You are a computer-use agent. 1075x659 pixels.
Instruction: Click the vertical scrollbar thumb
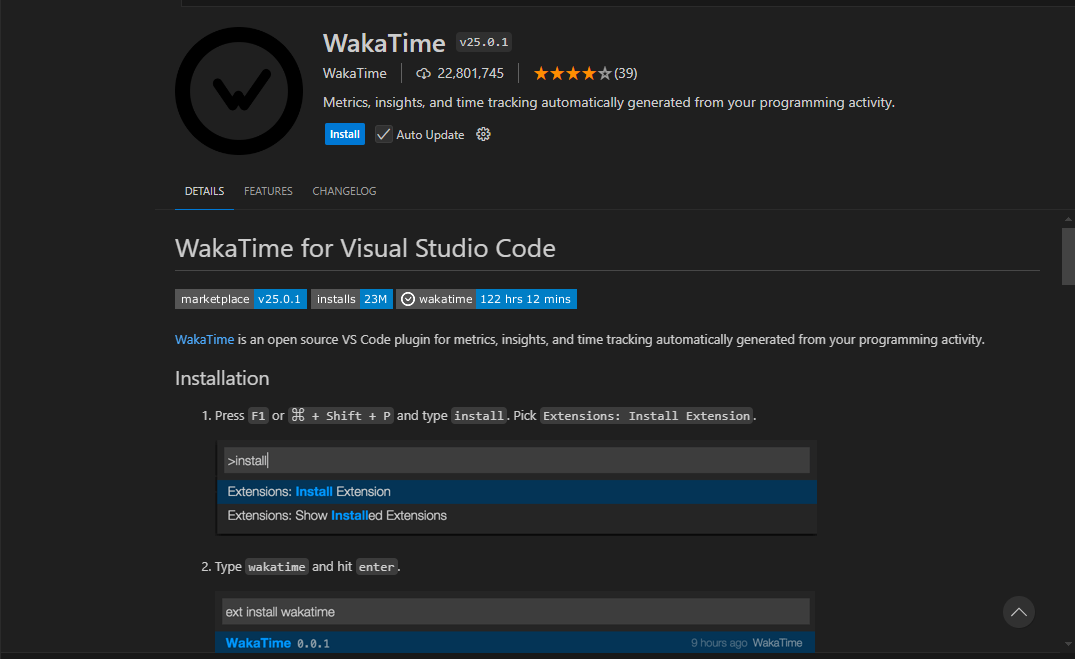pyautogui.click(x=1068, y=256)
